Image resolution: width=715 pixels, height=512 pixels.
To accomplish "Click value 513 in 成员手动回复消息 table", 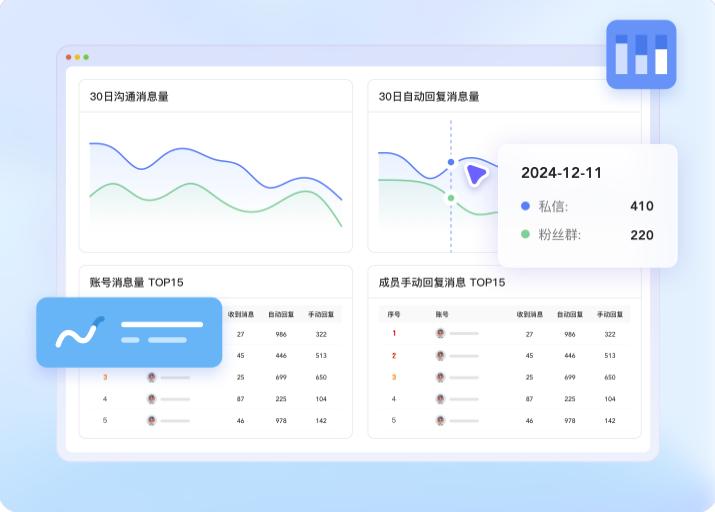I will pos(610,356).
